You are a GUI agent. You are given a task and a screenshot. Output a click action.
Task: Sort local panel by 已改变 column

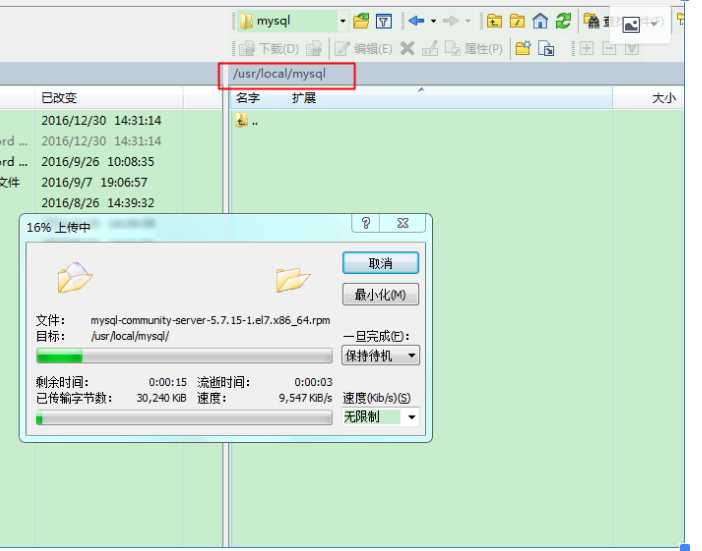59,98
